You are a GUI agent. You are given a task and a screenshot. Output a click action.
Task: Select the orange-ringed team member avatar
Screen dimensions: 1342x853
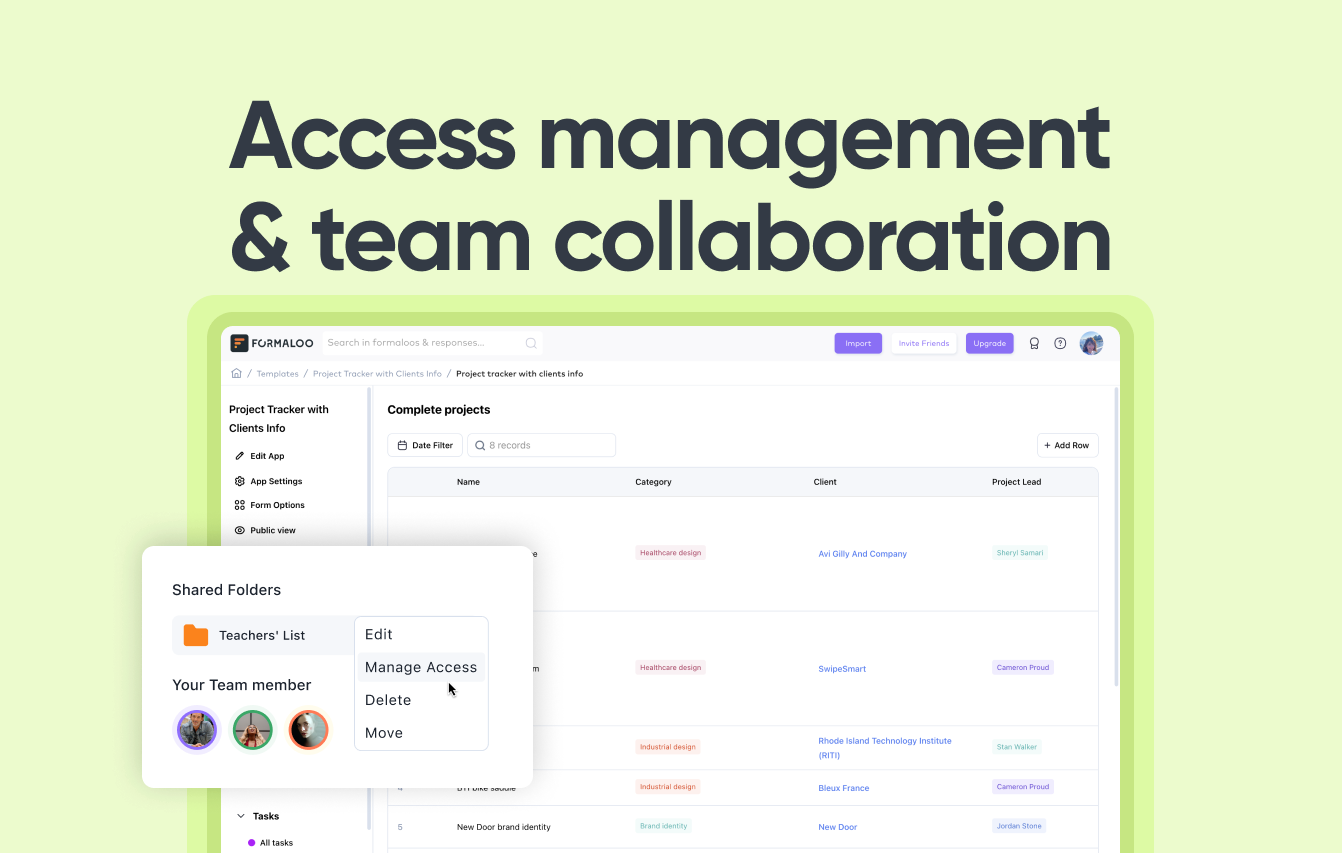pos(309,730)
